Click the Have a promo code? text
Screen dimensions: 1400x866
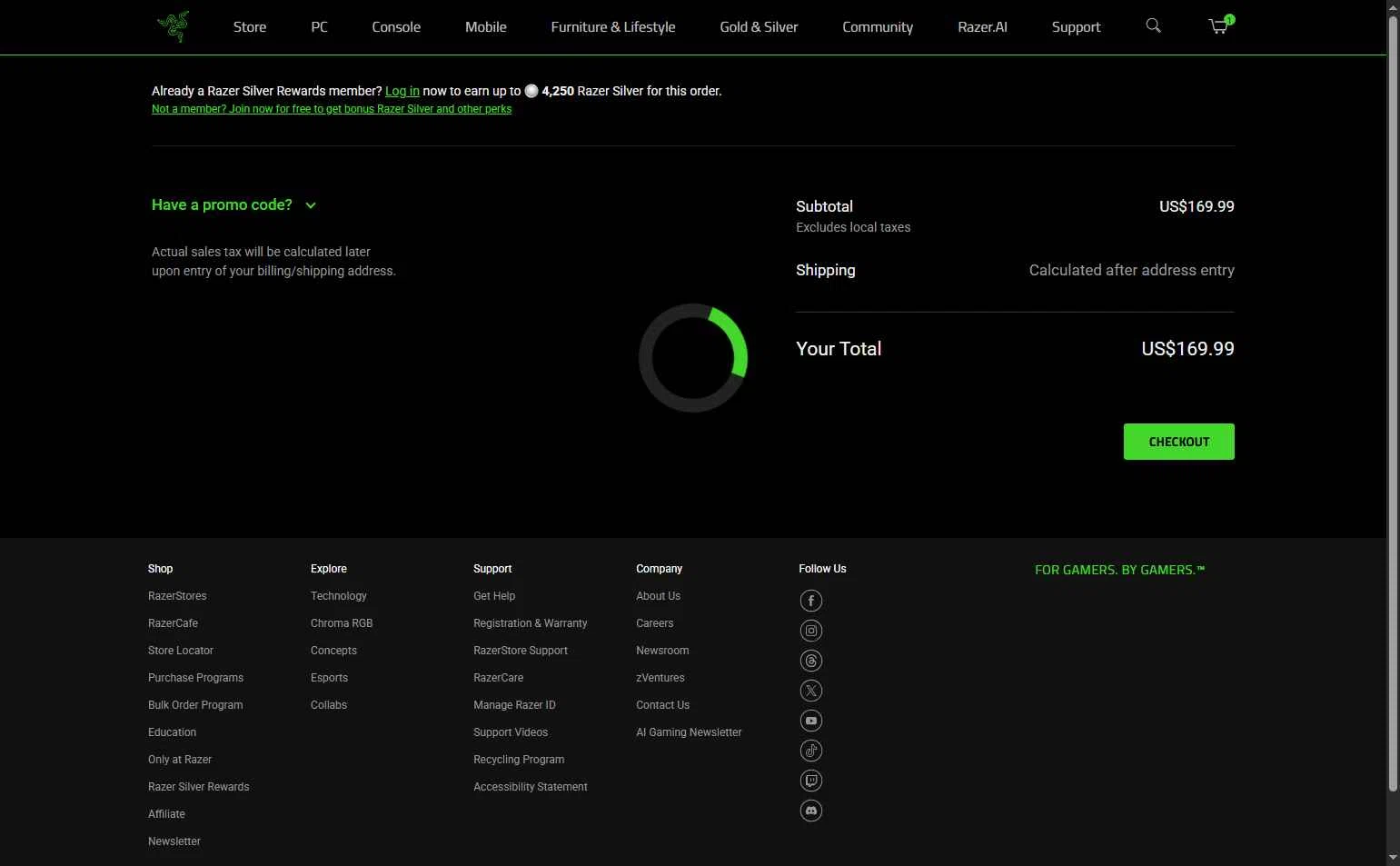222,204
